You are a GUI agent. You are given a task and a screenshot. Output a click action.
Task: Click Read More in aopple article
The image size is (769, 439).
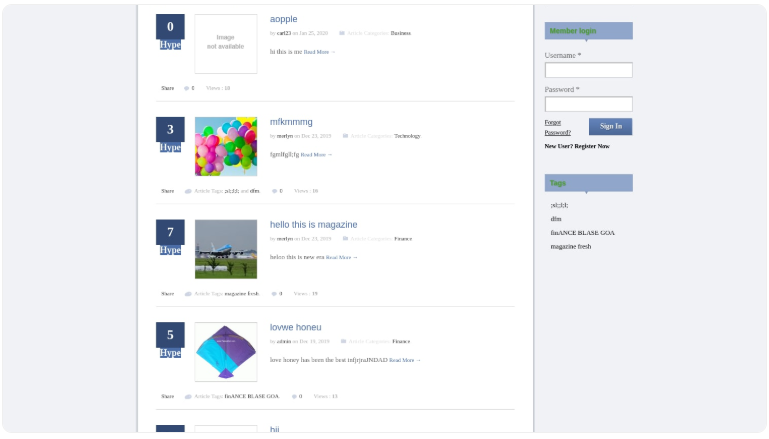coord(319,52)
